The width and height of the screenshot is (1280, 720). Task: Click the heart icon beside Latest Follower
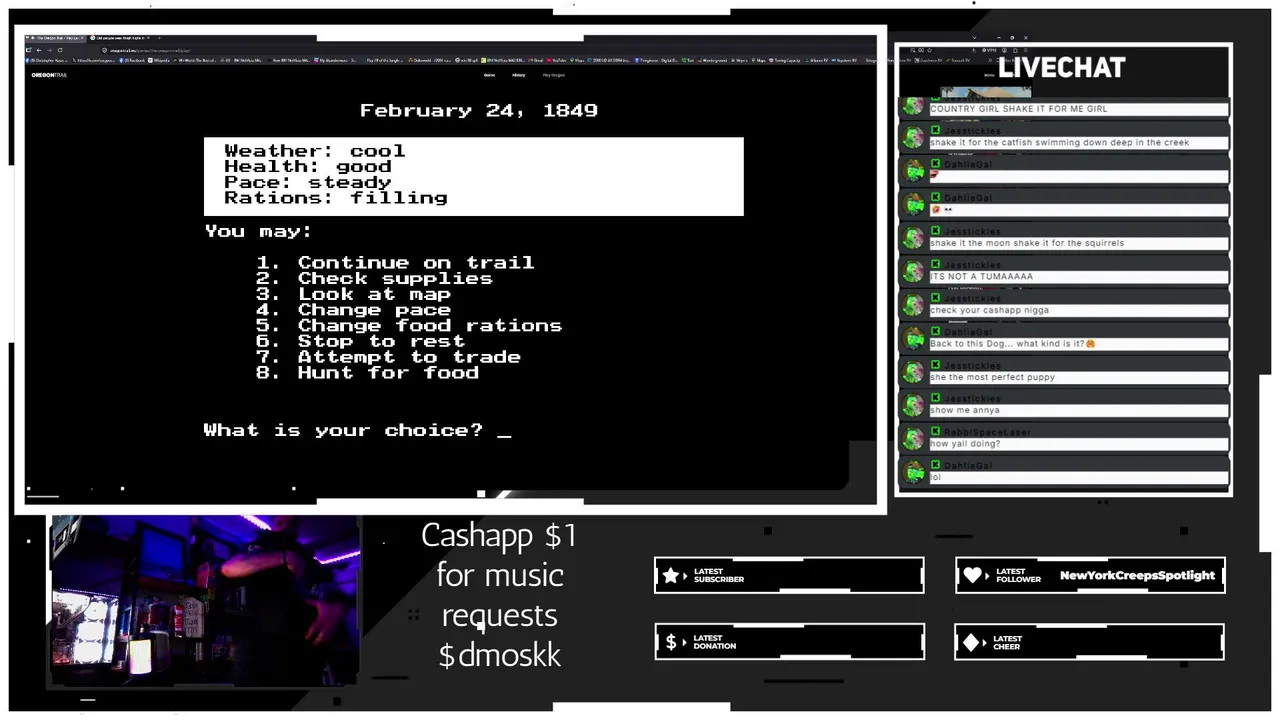973,575
